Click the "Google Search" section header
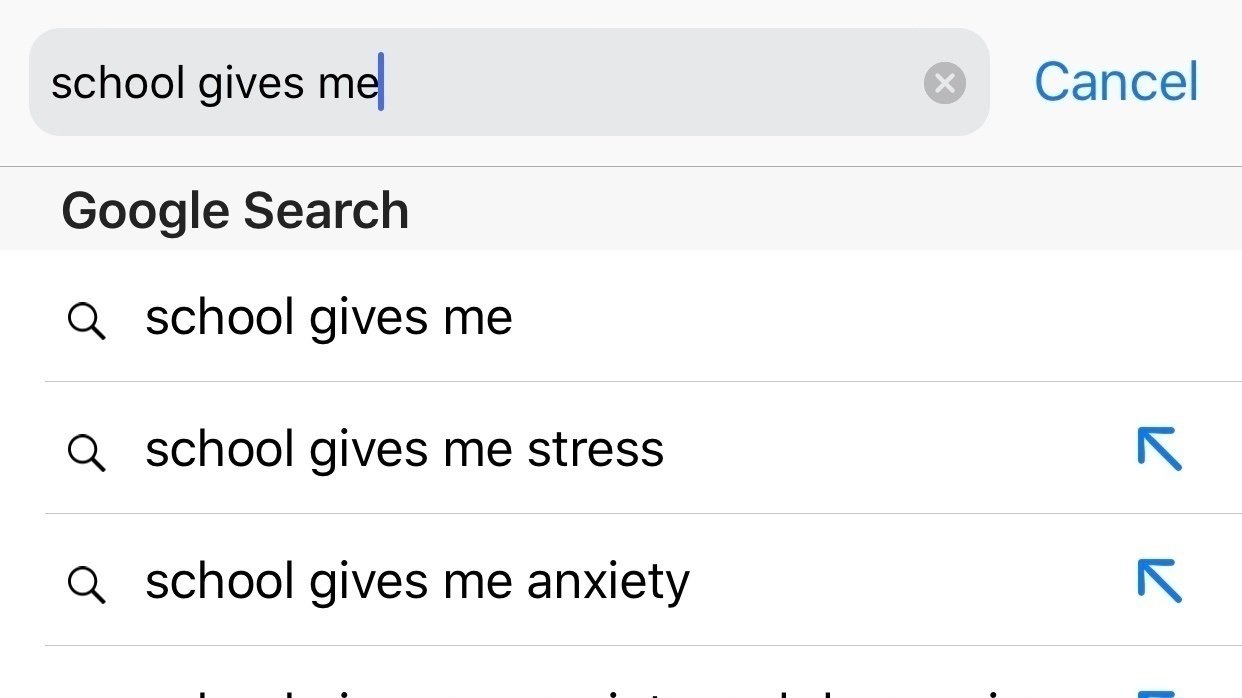 point(235,211)
